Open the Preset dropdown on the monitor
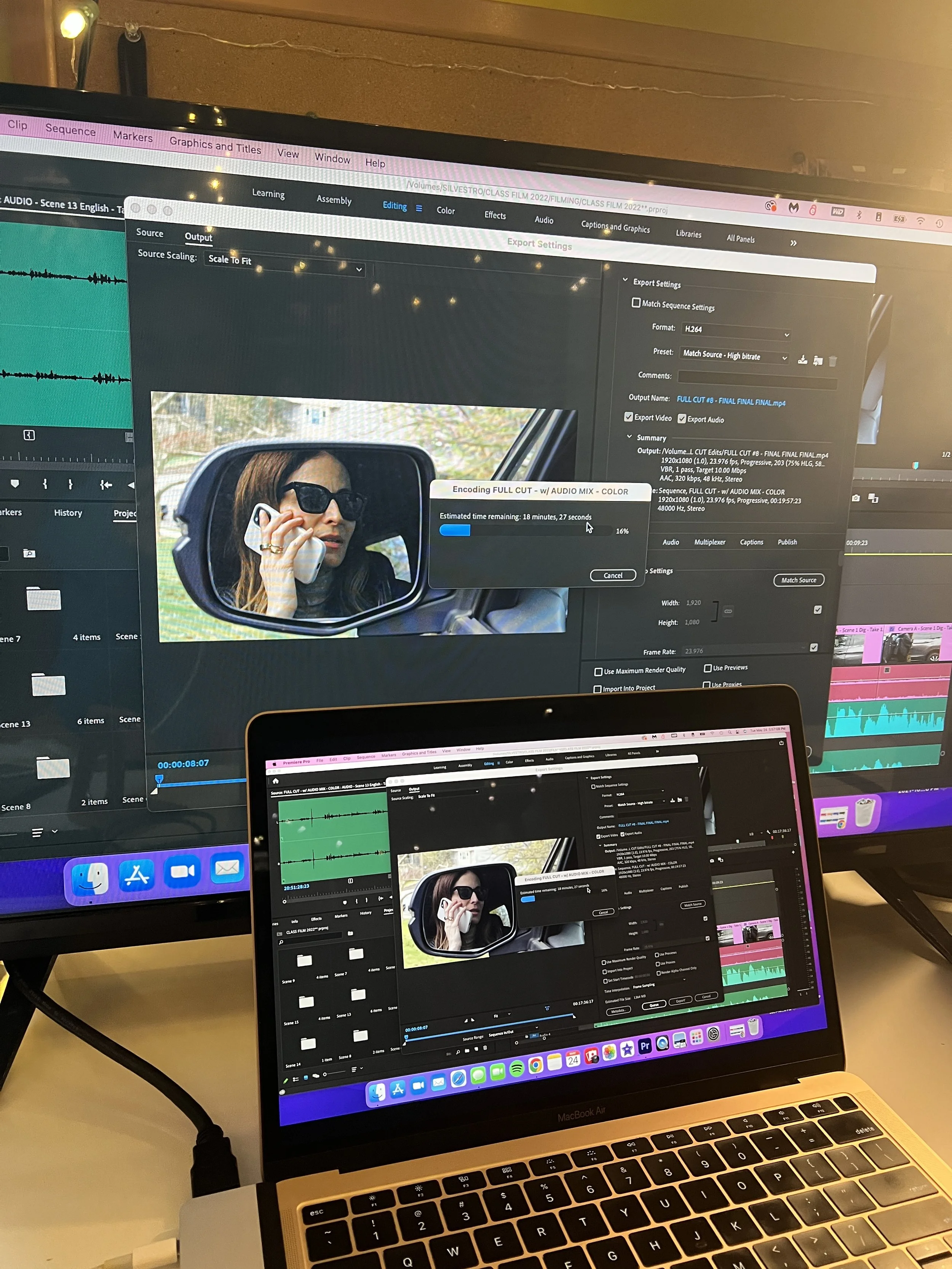Image resolution: width=952 pixels, height=1269 pixels. [x=734, y=356]
